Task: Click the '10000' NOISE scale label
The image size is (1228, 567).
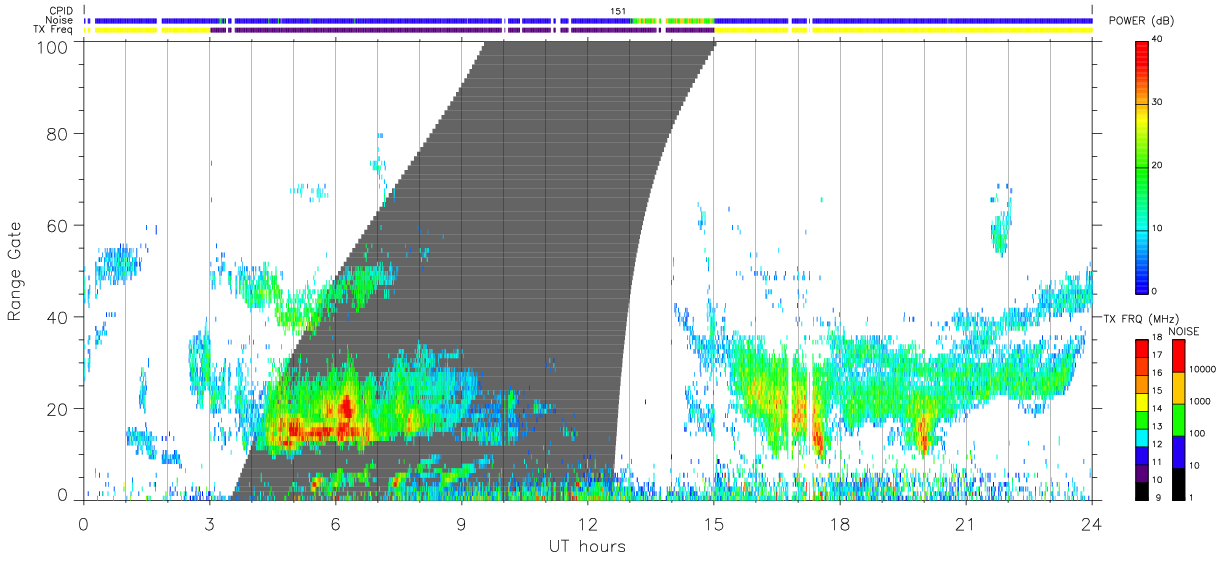Action: click(1201, 369)
